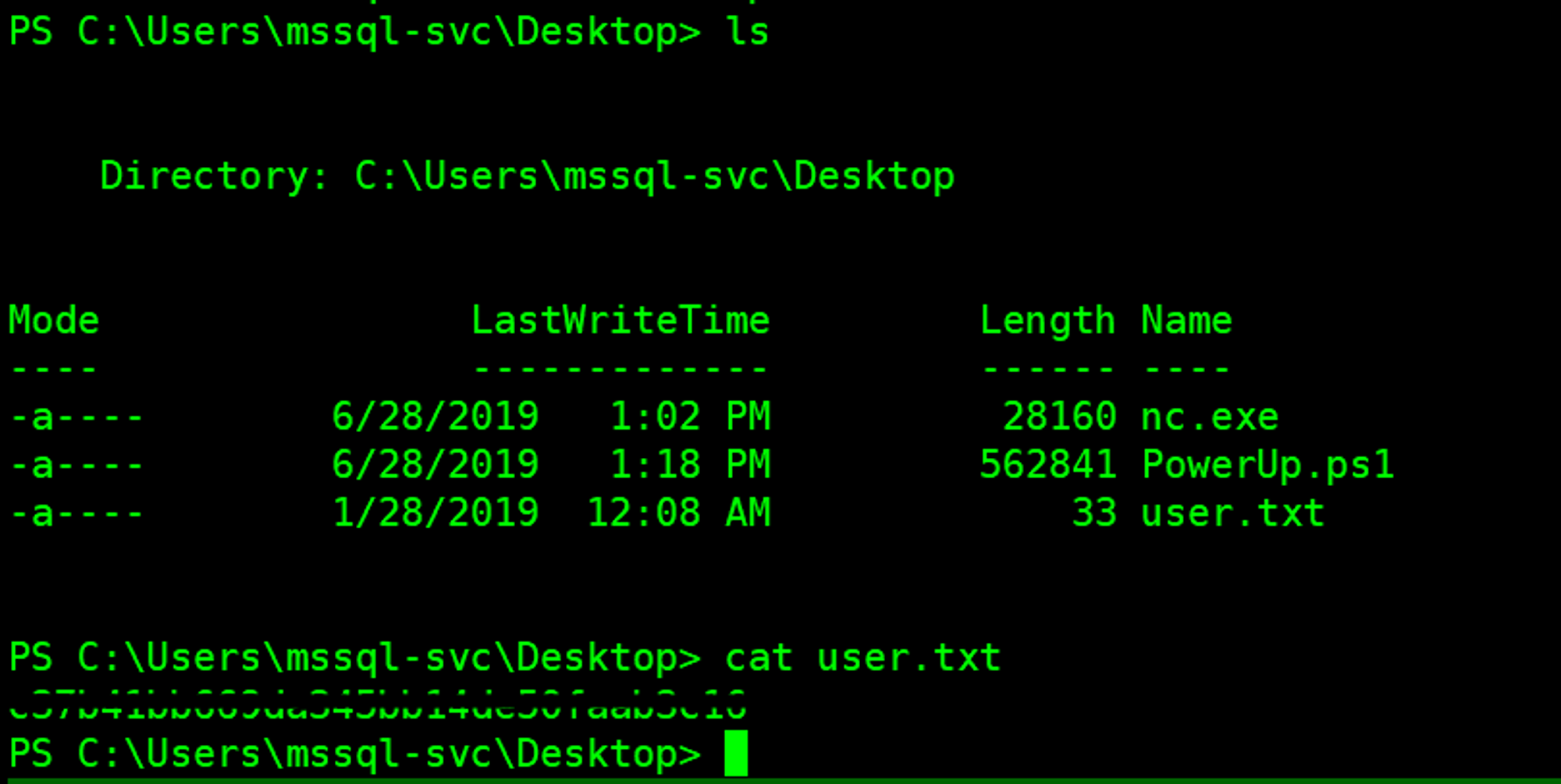
Task: Click the user.txt entry in listing
Action: pos(1233,513)
